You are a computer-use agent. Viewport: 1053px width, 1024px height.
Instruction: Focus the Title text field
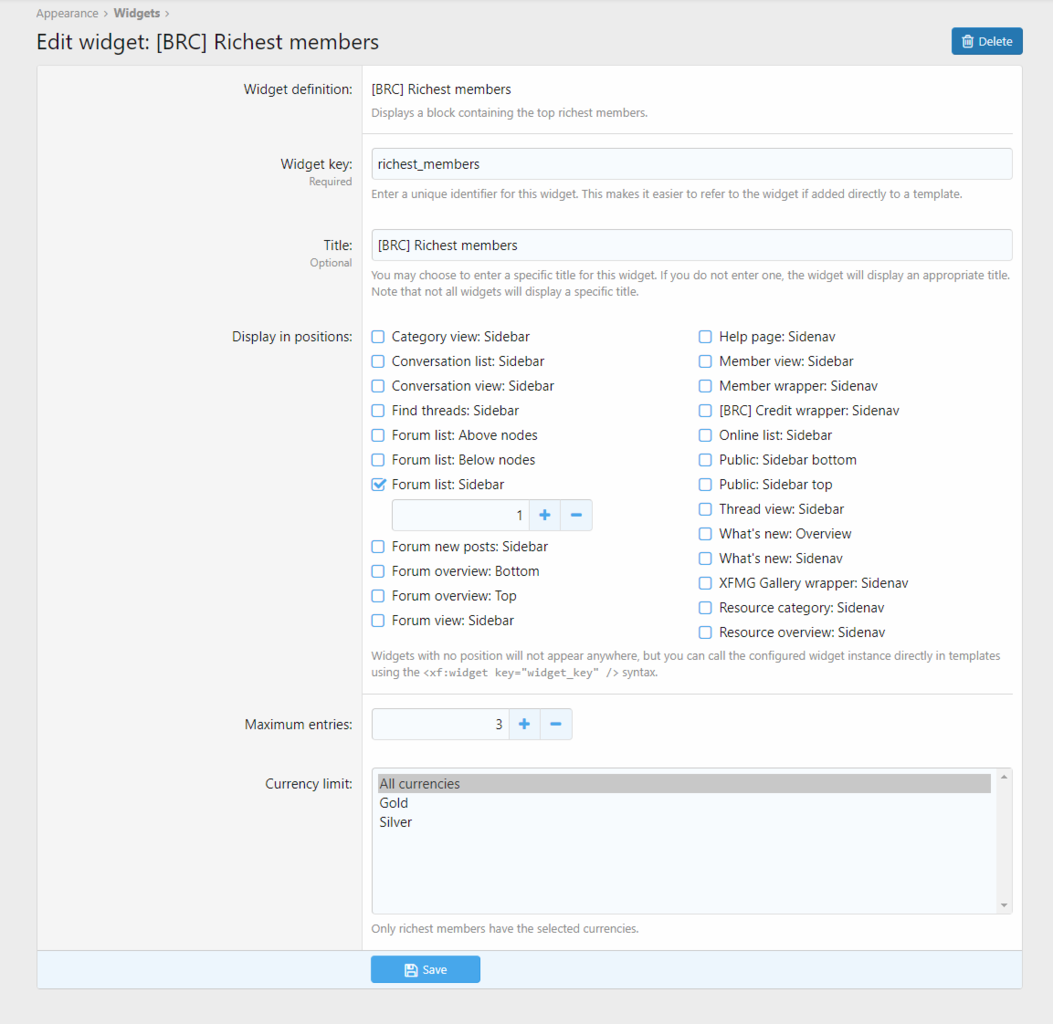pos(691,245)
